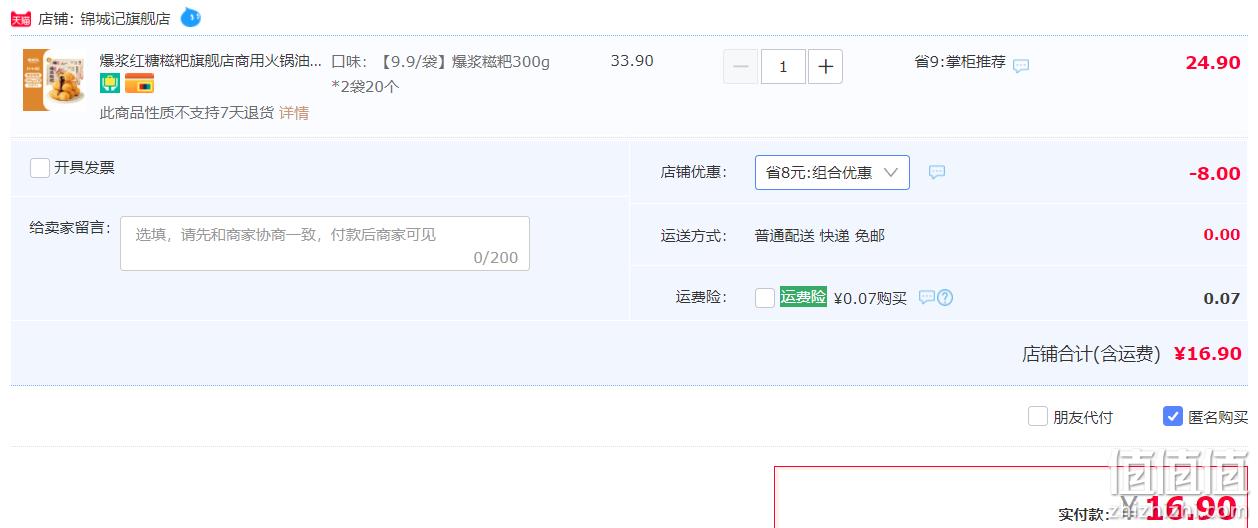The image size is (1258, 528).
Task: Enable the 朋友代付 checkbox
Action: point(1038,416)
